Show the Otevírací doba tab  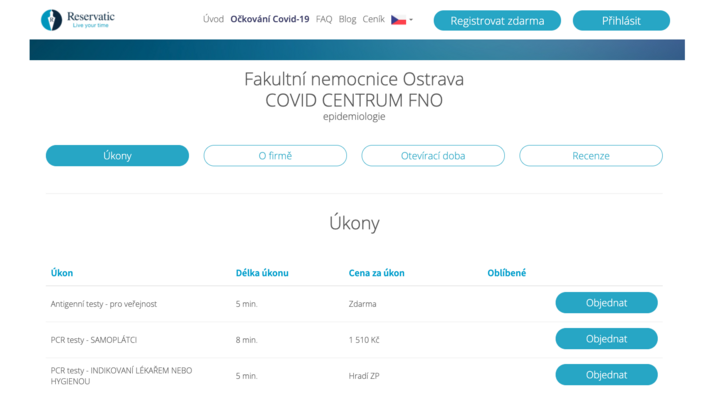[x=433, y=156]
